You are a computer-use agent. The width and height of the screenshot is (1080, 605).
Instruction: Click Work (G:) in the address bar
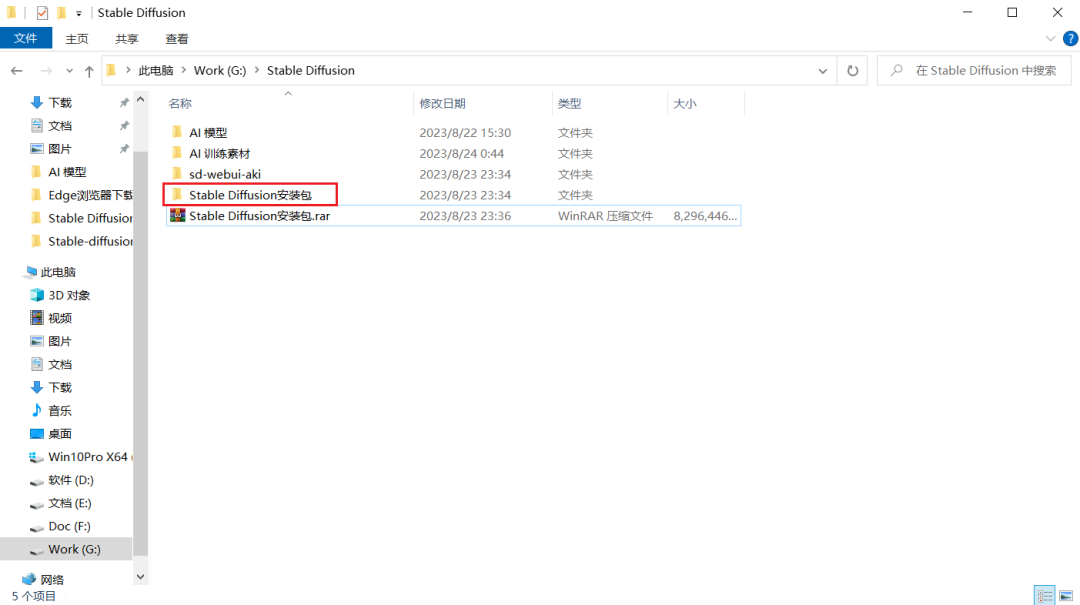pos(220,70)
